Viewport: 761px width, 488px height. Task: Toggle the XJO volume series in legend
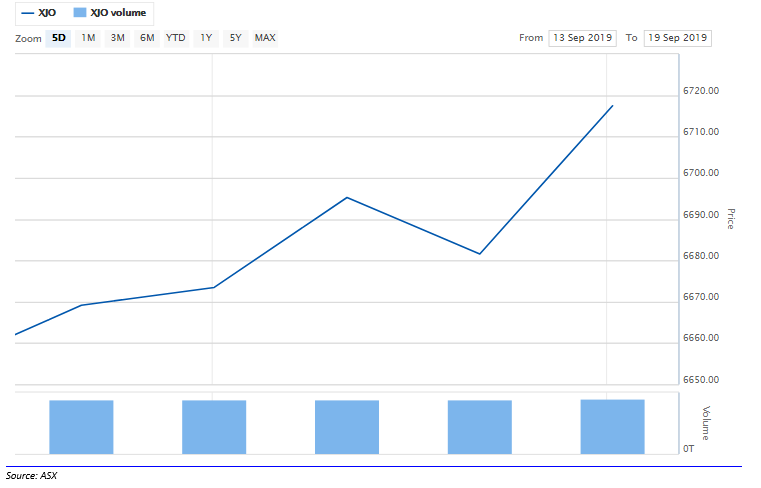110,13
